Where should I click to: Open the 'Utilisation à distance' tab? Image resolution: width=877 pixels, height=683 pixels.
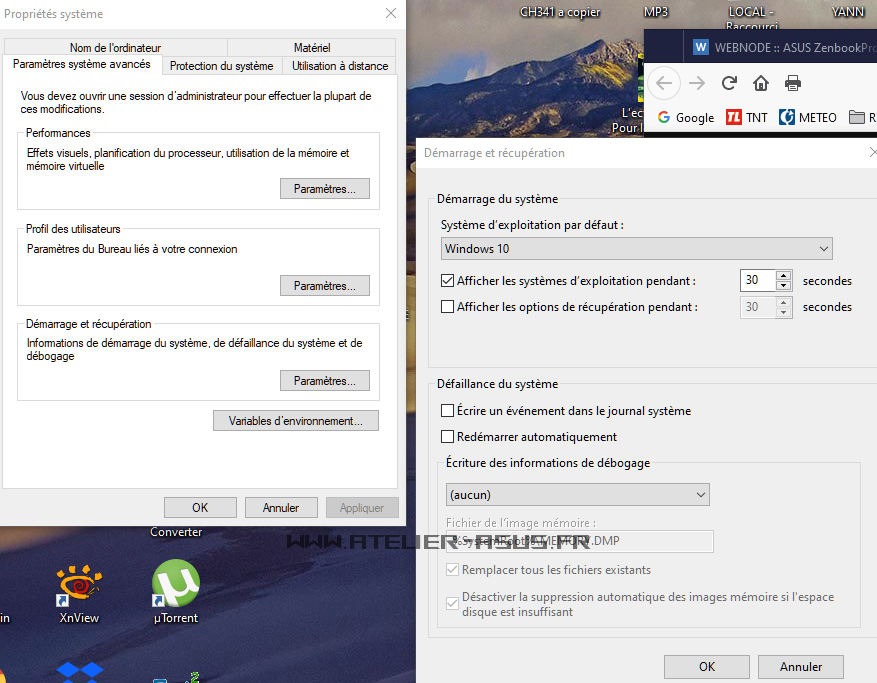pyautogui.click(x=340, y=66)
